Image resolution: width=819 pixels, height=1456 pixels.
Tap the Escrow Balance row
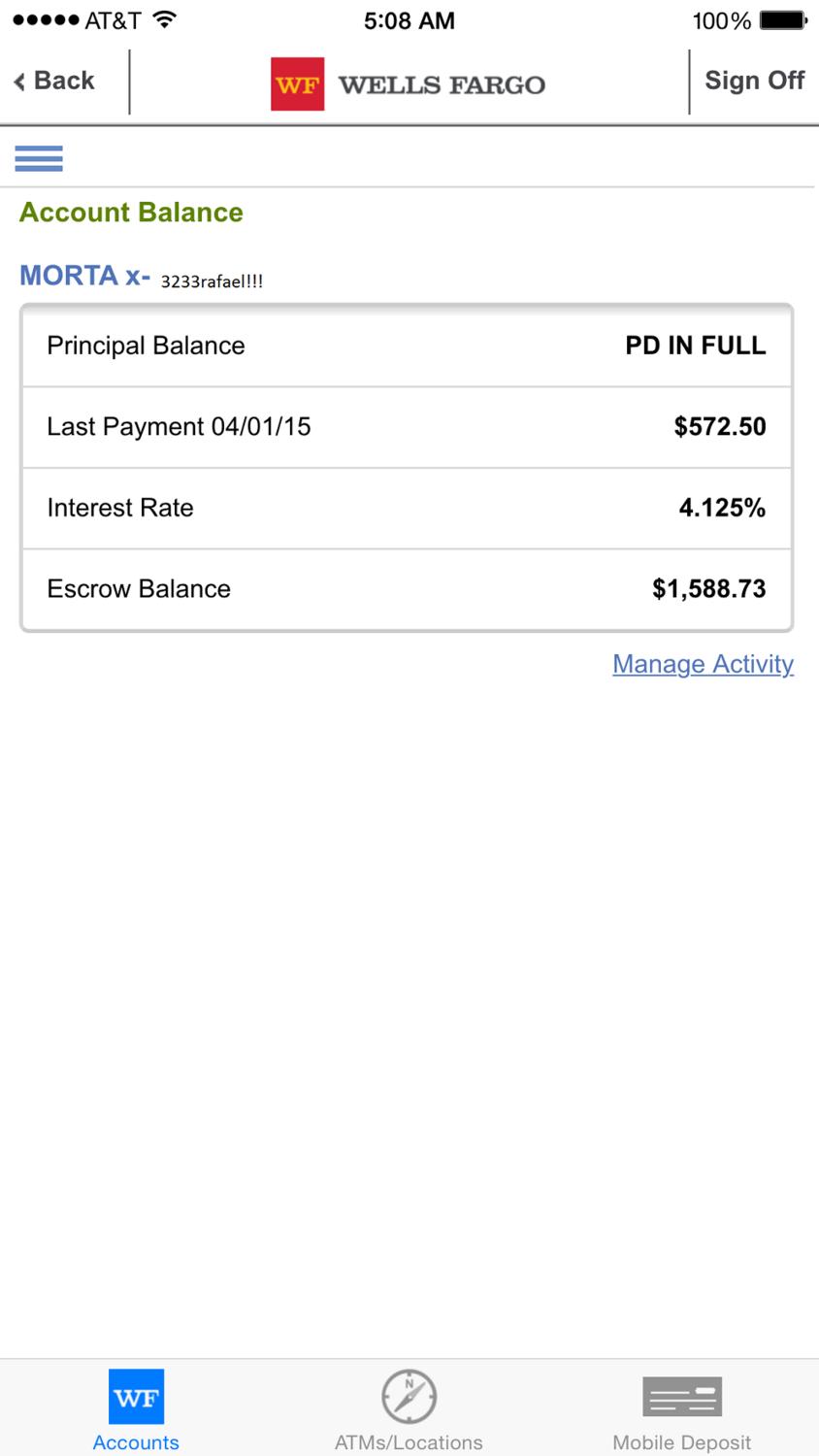(x=407, y=589)
